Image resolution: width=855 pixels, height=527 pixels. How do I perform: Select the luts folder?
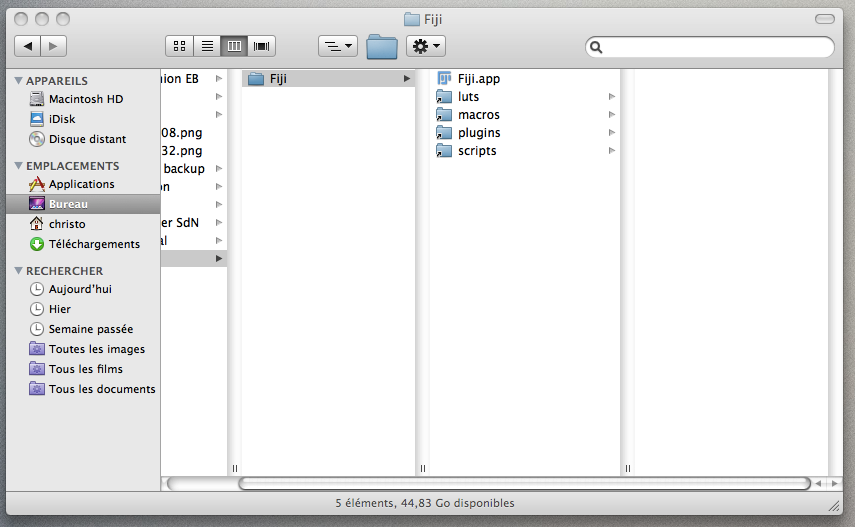pyautogui.click(x=524, y=97)
